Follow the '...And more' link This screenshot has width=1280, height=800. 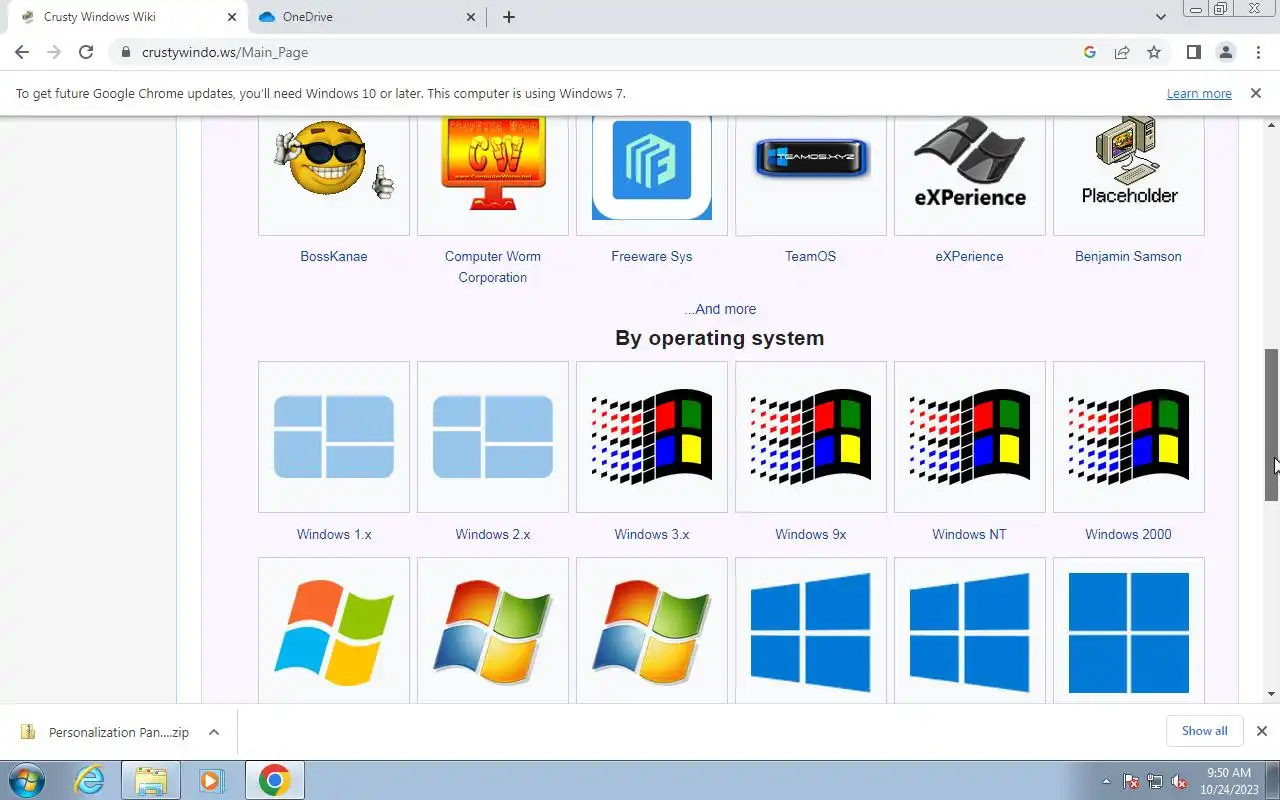pos(720,309)
